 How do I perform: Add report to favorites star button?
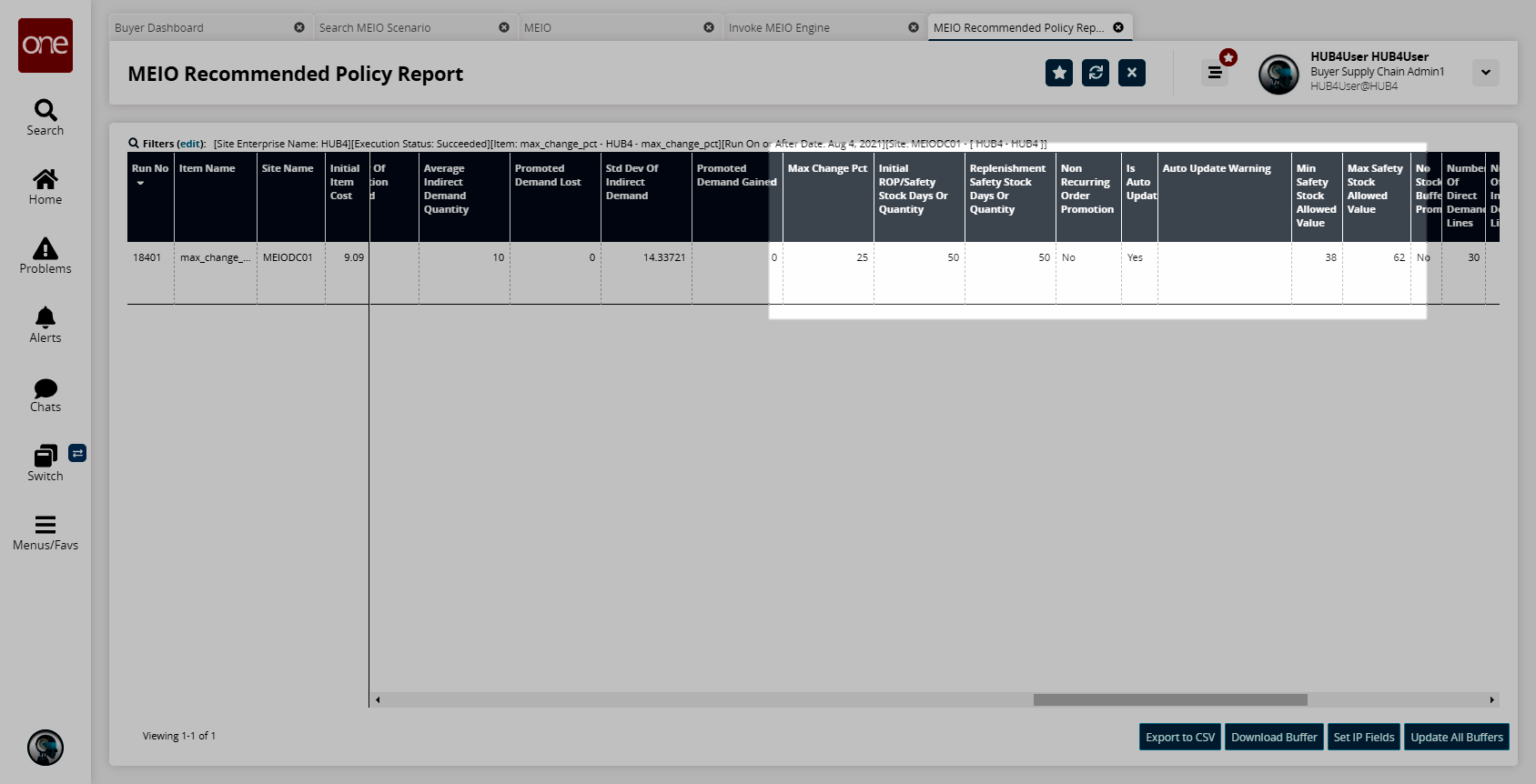(x=1059, y=73)
